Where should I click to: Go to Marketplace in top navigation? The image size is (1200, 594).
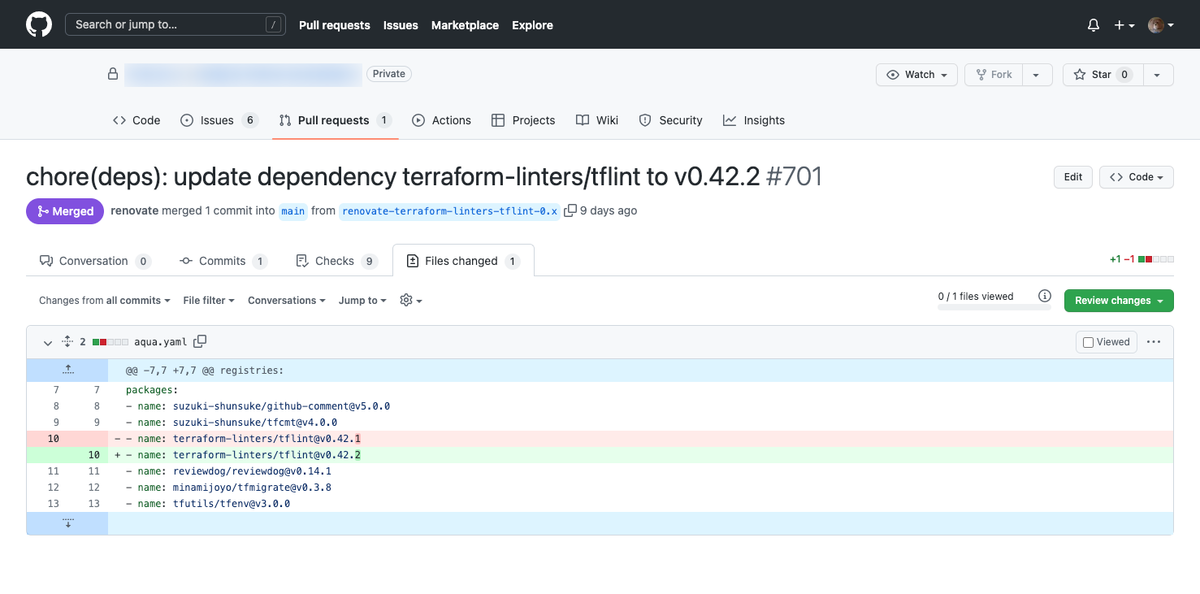(x=465, y=25)
